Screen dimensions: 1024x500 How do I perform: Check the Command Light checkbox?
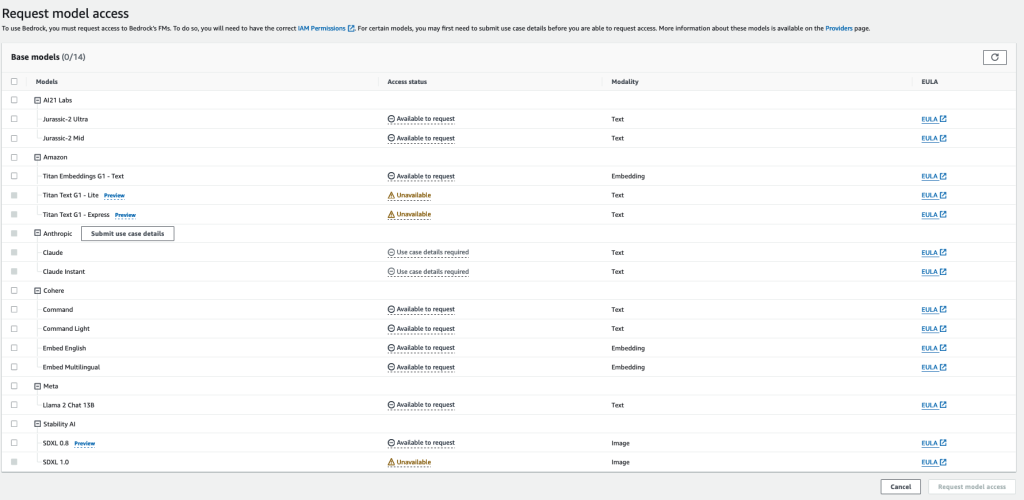pos(14,328)
